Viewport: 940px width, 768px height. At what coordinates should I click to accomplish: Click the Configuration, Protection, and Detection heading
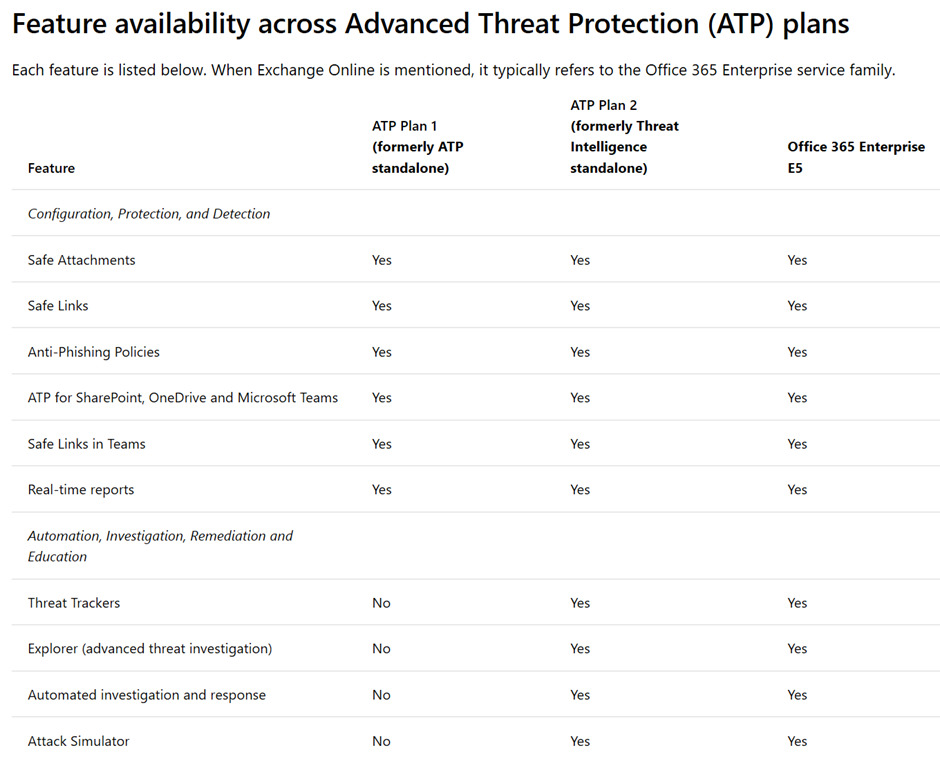149,214
